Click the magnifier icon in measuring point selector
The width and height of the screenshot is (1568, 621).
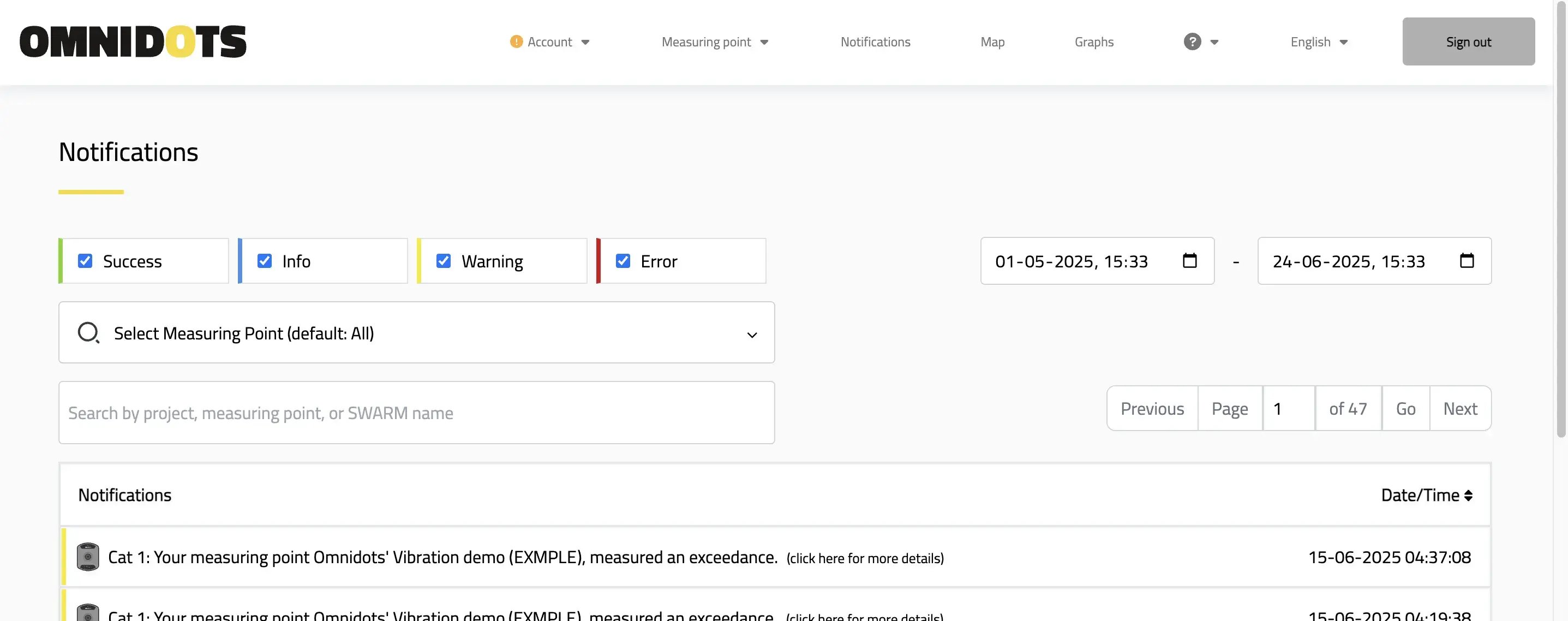[x=88, y=332]
